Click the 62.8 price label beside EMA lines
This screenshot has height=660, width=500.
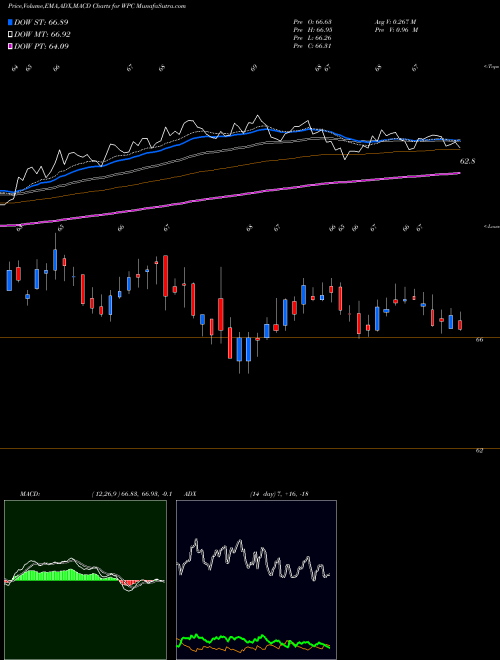point(468,161)
